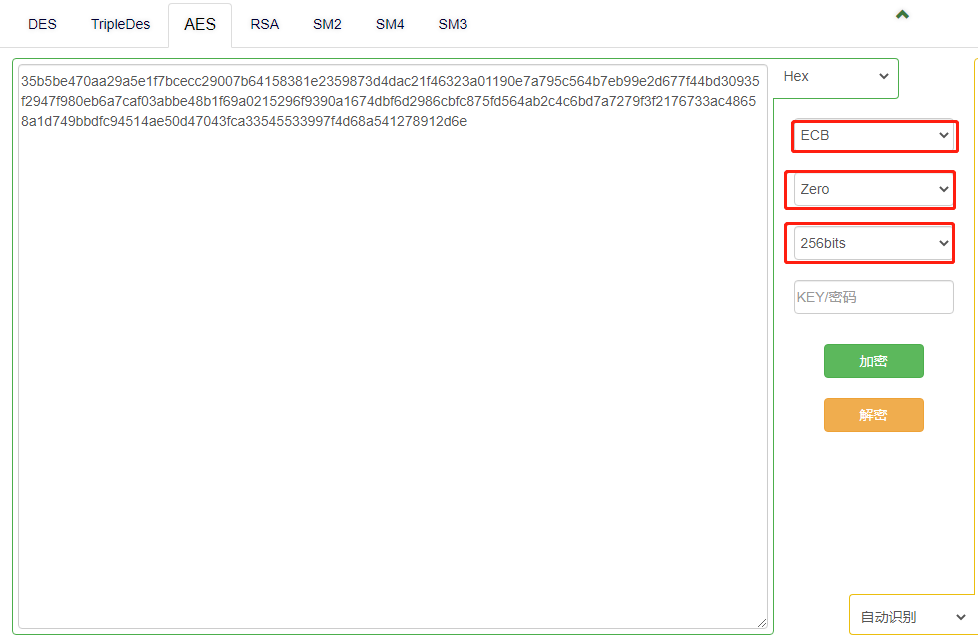Collapse panel with green up chevron
This screenshot has height=636, width=978.
[902, 14]
